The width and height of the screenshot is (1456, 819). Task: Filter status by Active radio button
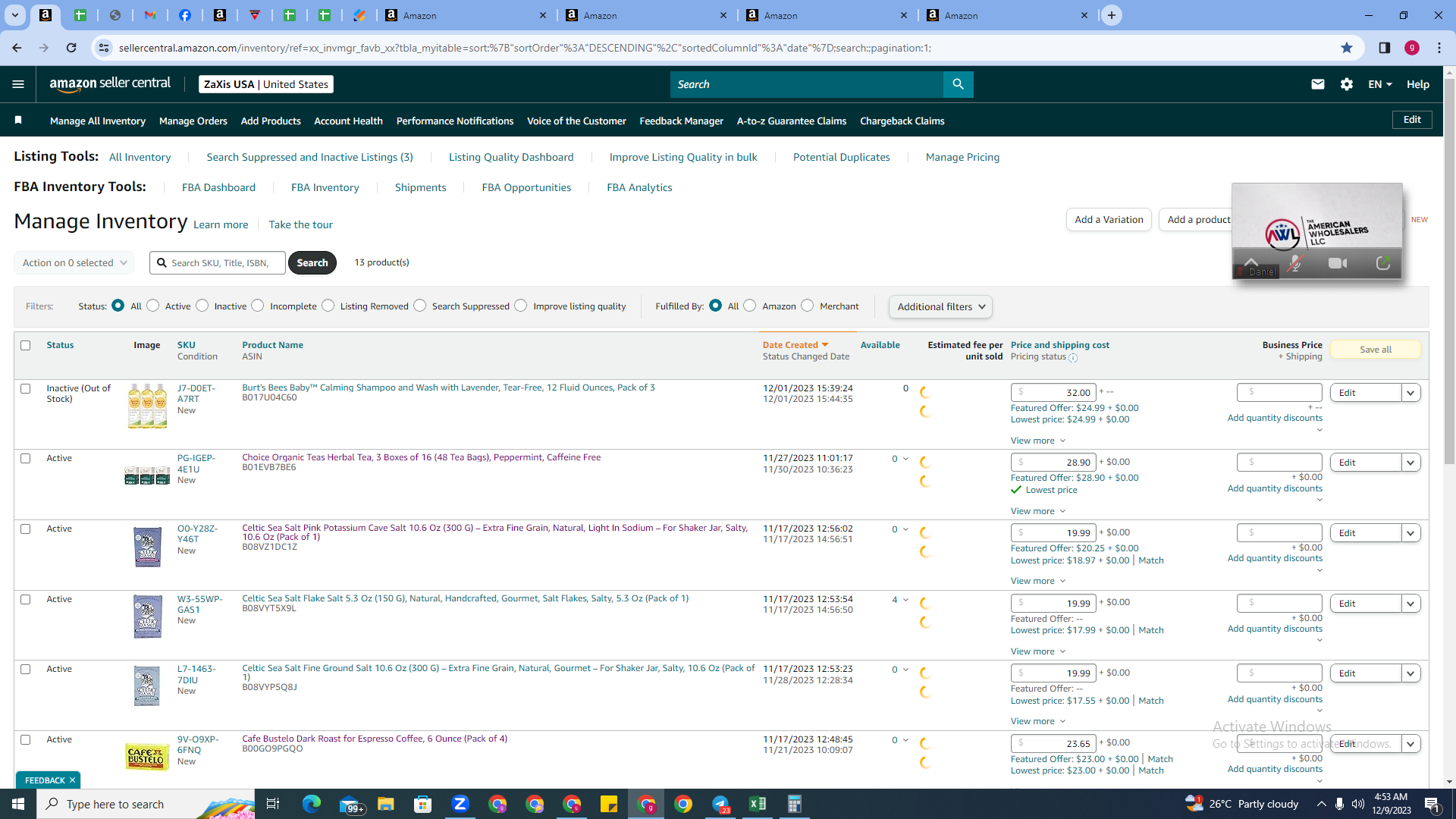pyautogui.click(x=153, y=306)
